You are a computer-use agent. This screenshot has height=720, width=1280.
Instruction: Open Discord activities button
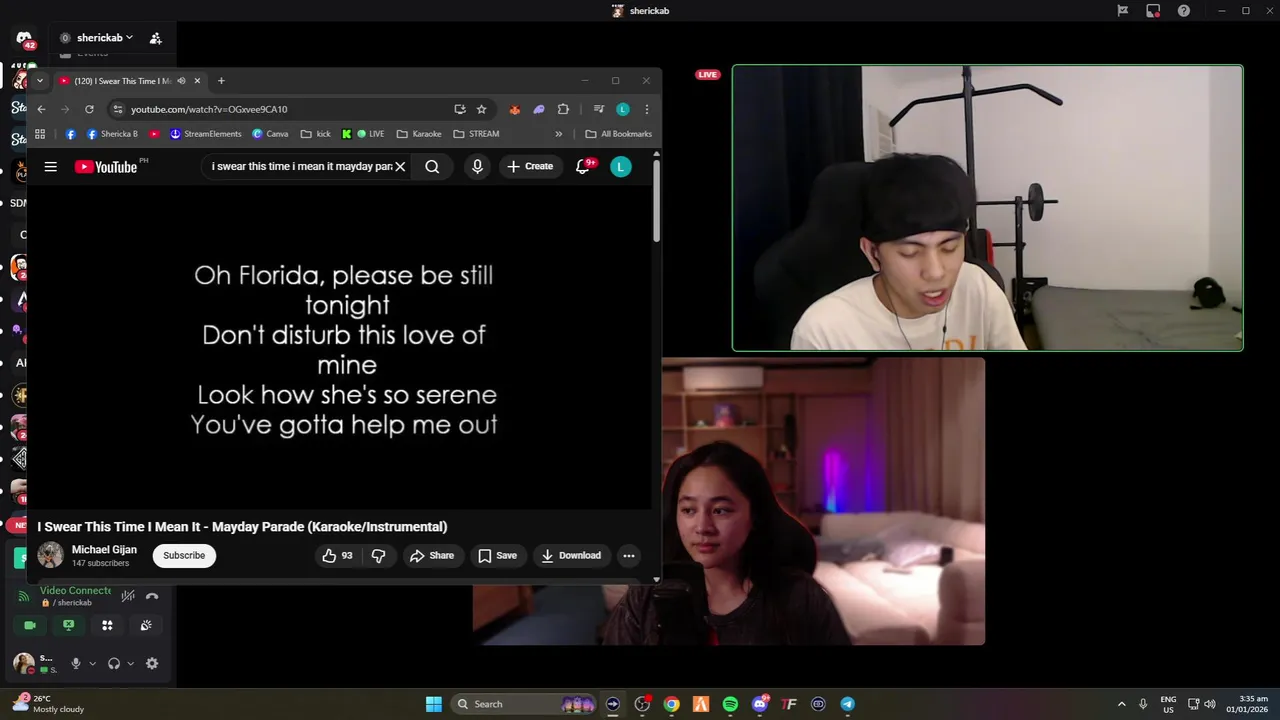pos(107,625)
